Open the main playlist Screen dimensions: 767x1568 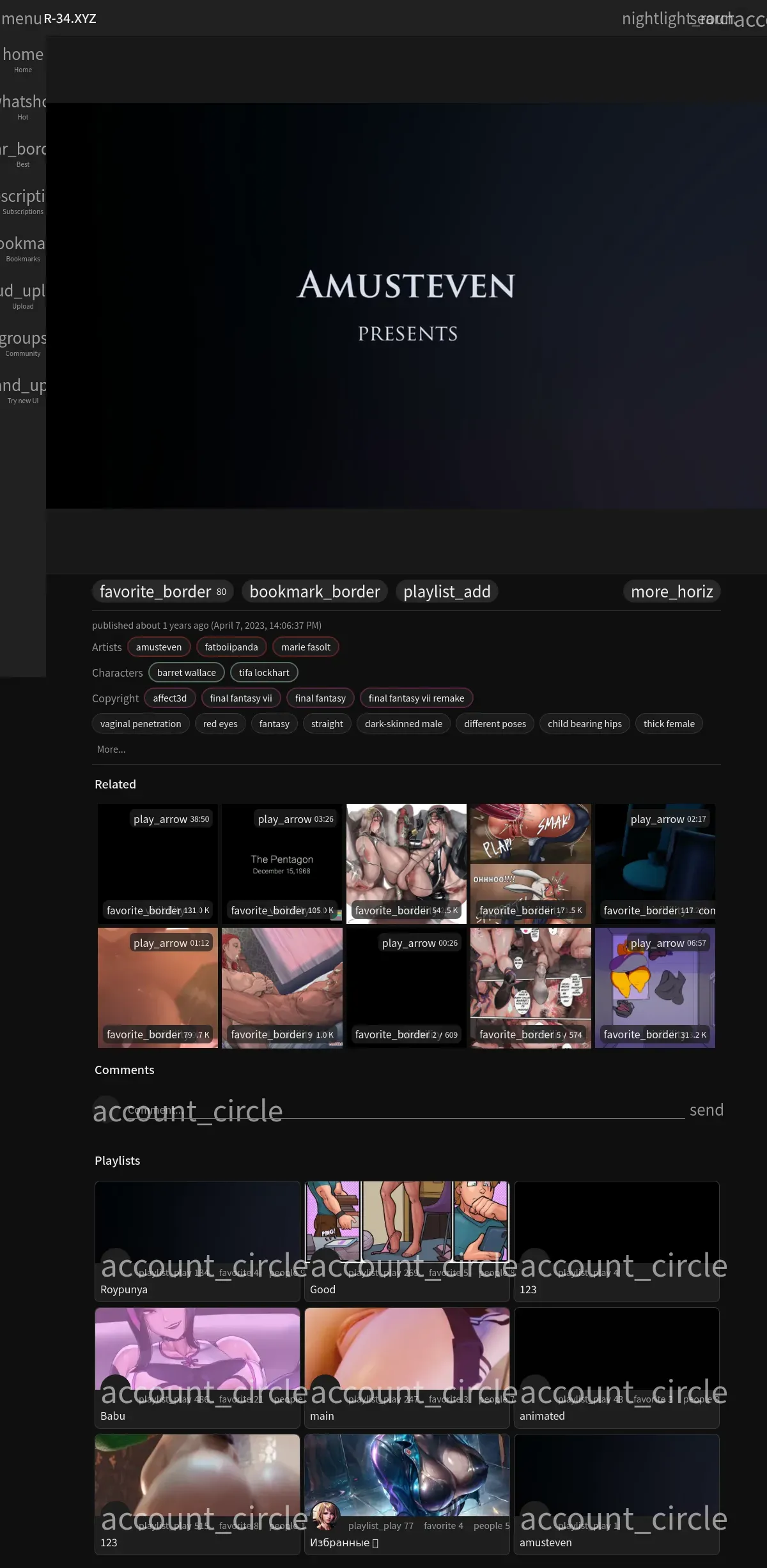407,1368
